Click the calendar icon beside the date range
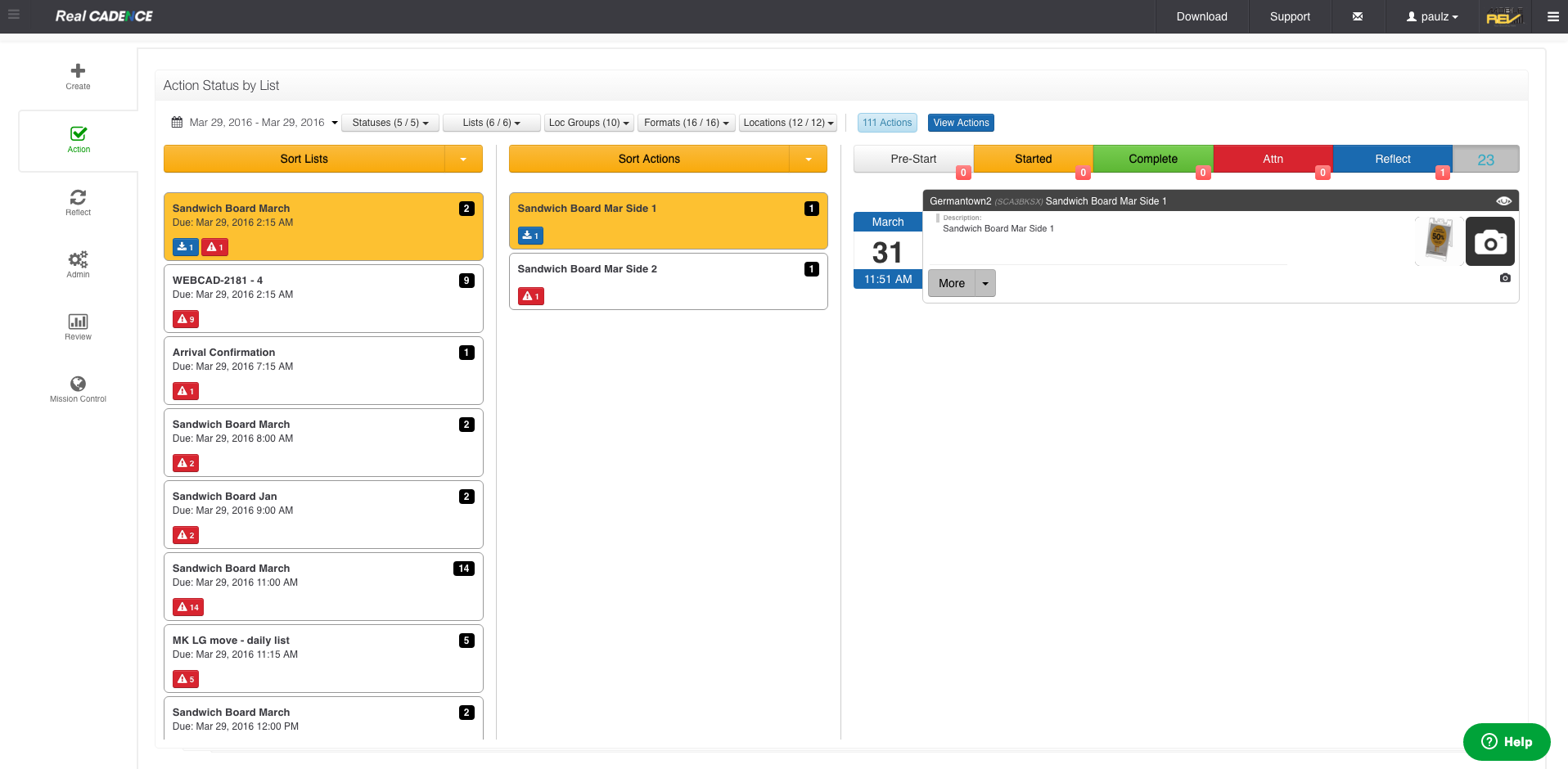The image size is (1568, 769). click(176, 121)
